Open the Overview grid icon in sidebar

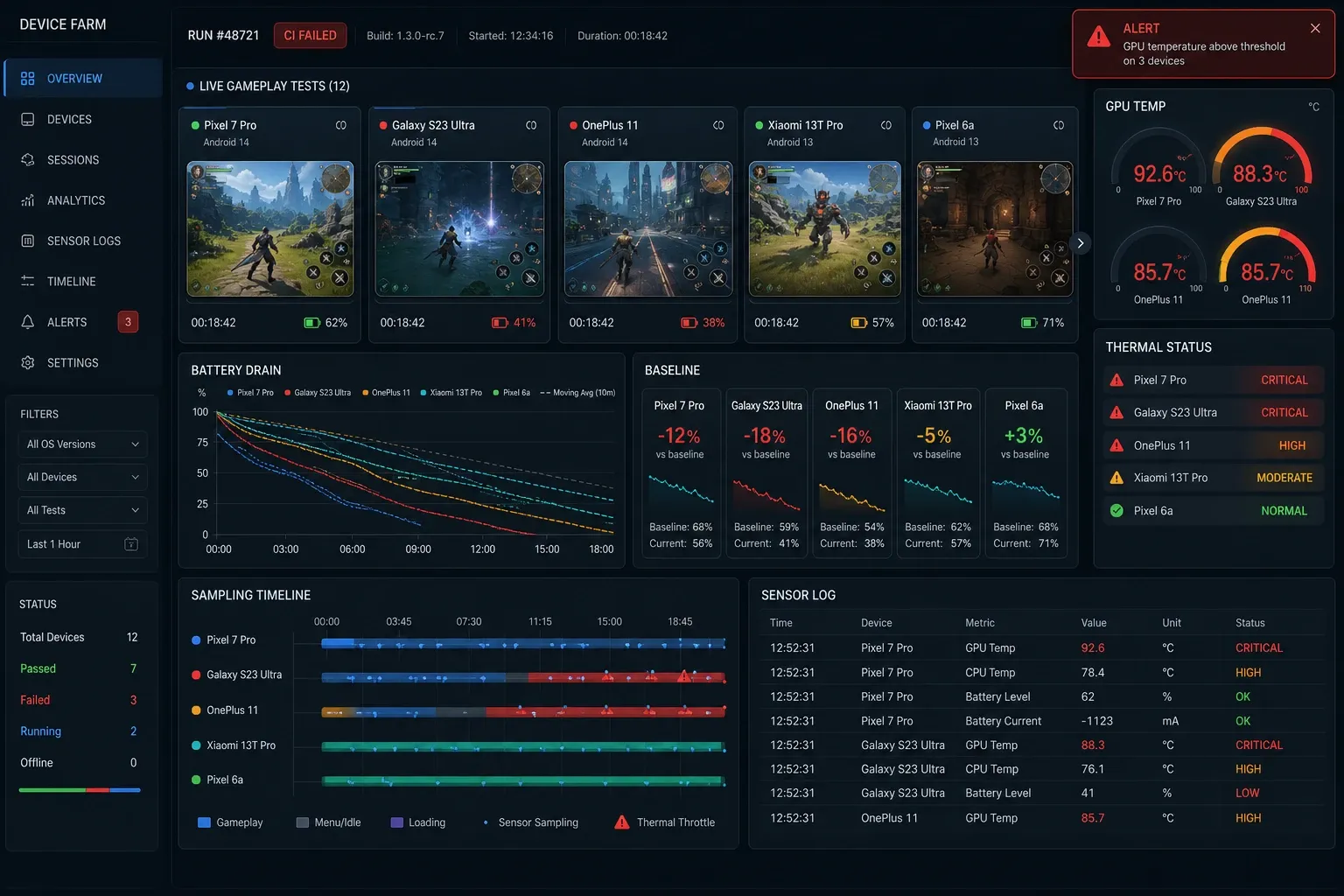click(x=27, y=79)
